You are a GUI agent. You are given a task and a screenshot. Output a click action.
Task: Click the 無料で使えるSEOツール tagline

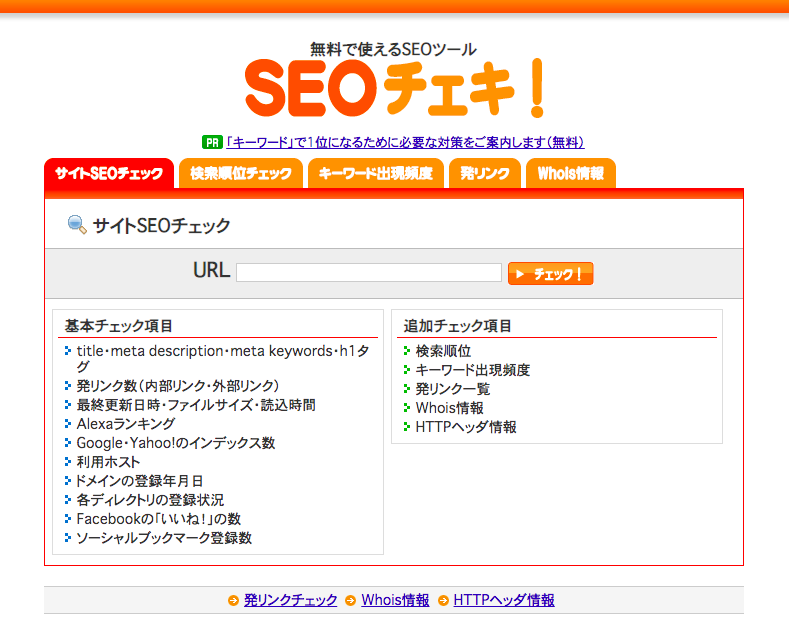(x=393, y=49)
